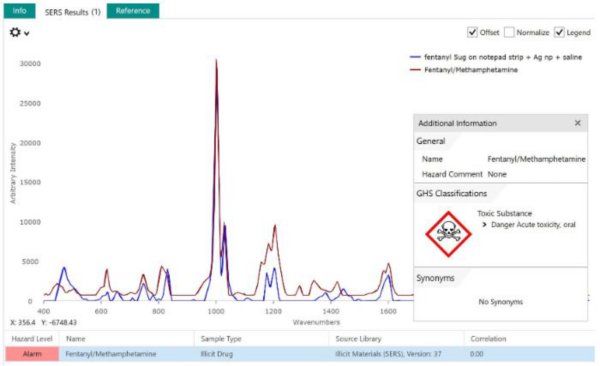Click the Synonyms section heading
Screen dimensions: 600x366
coord(435,278)
